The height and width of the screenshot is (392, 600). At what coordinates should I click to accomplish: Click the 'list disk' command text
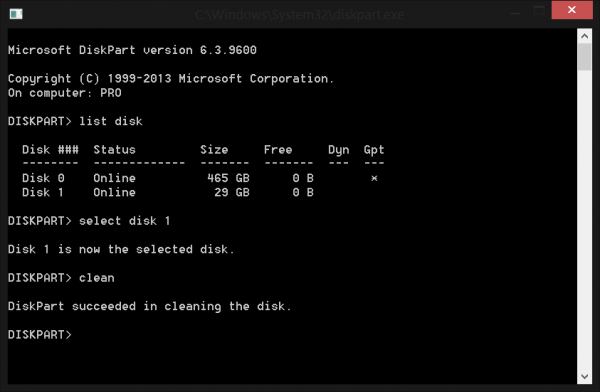(x=111, y=121)
